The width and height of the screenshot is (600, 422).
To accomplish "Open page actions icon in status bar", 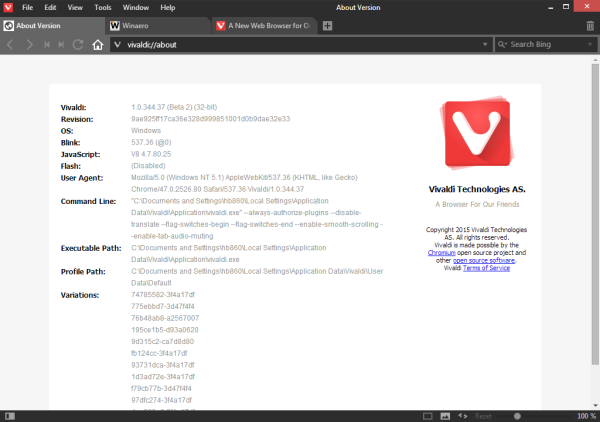I will click(x=463, y=416).
